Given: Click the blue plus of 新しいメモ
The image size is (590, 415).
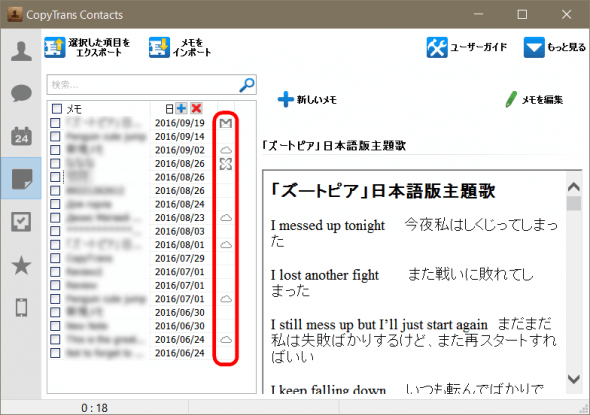Looking at the screenshot, I should 286,100.
